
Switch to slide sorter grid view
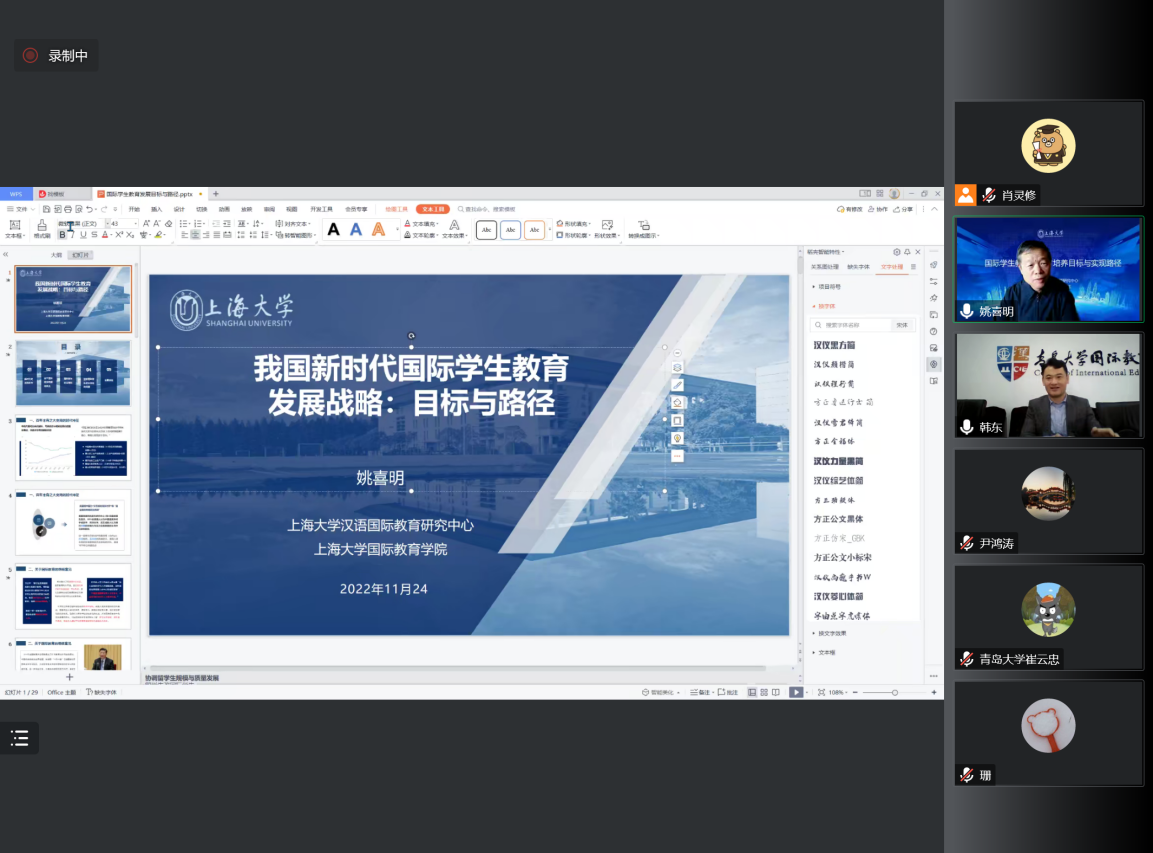(763, 692)
